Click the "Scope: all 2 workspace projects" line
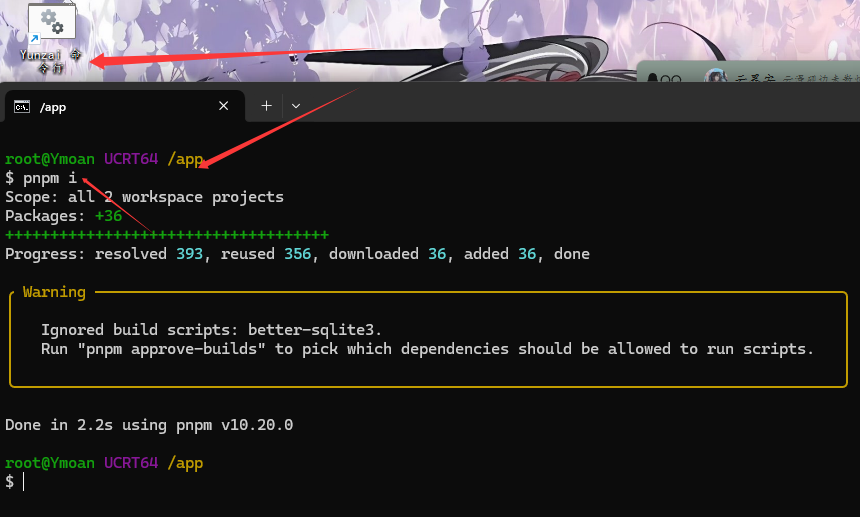This screenshot has height=517, width=860. click(144, 197)
